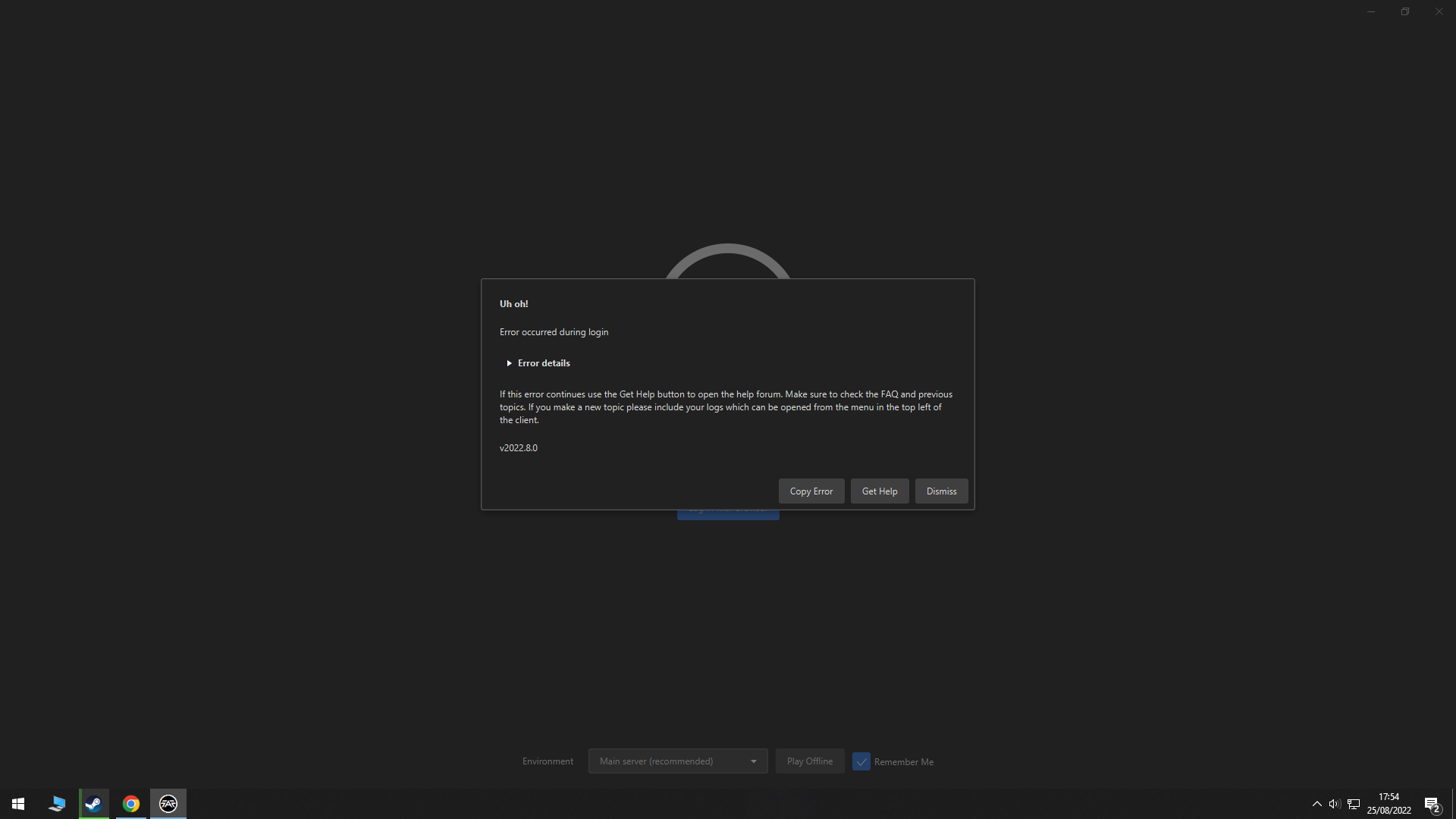The image size is (1456, 819).
Task: Click the Environment label
Action: click(x=548, y=761)
